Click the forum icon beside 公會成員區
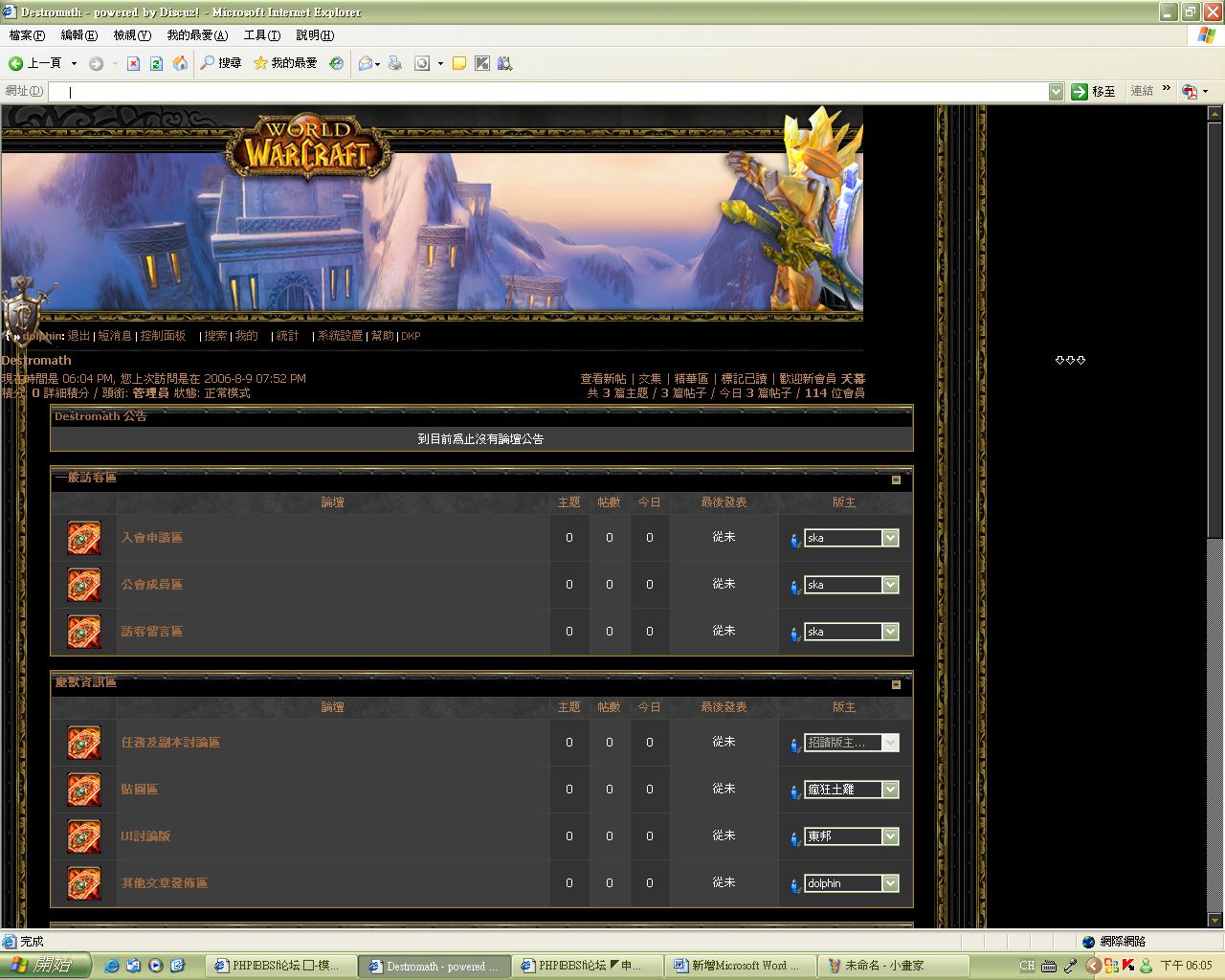 (84, 585)
